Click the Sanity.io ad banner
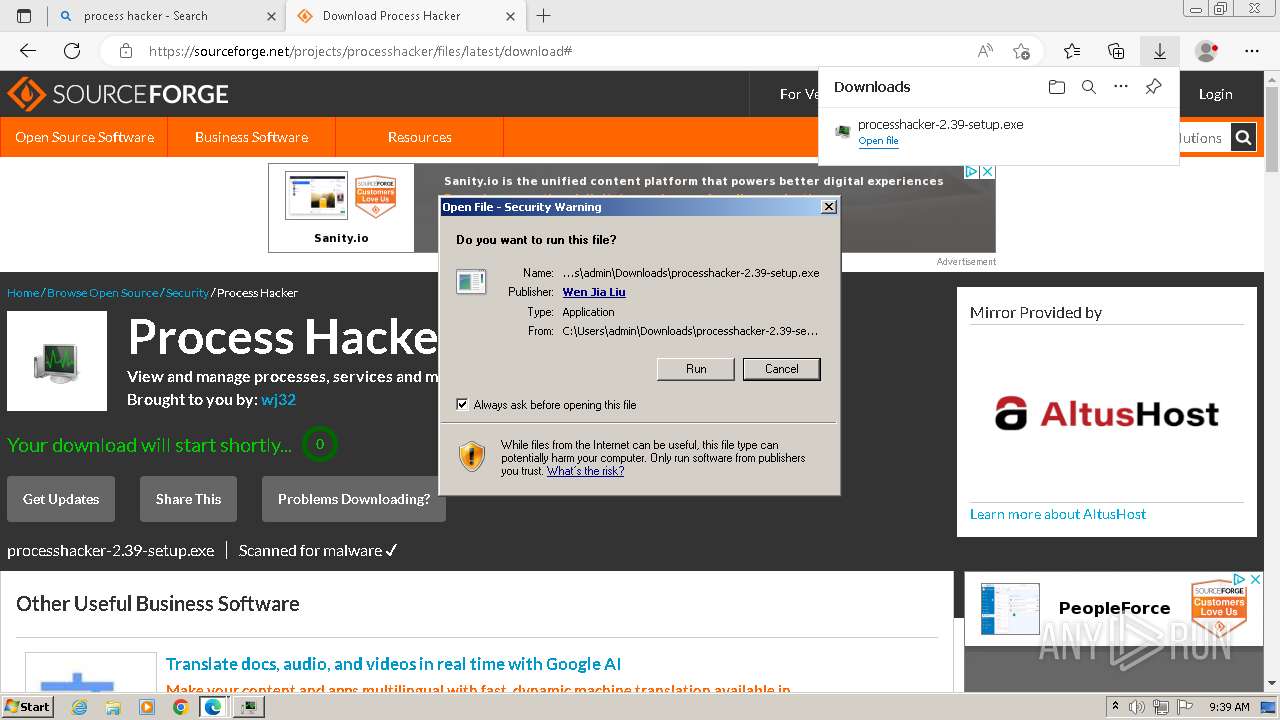1280x720 pixels. click(632, 208)
